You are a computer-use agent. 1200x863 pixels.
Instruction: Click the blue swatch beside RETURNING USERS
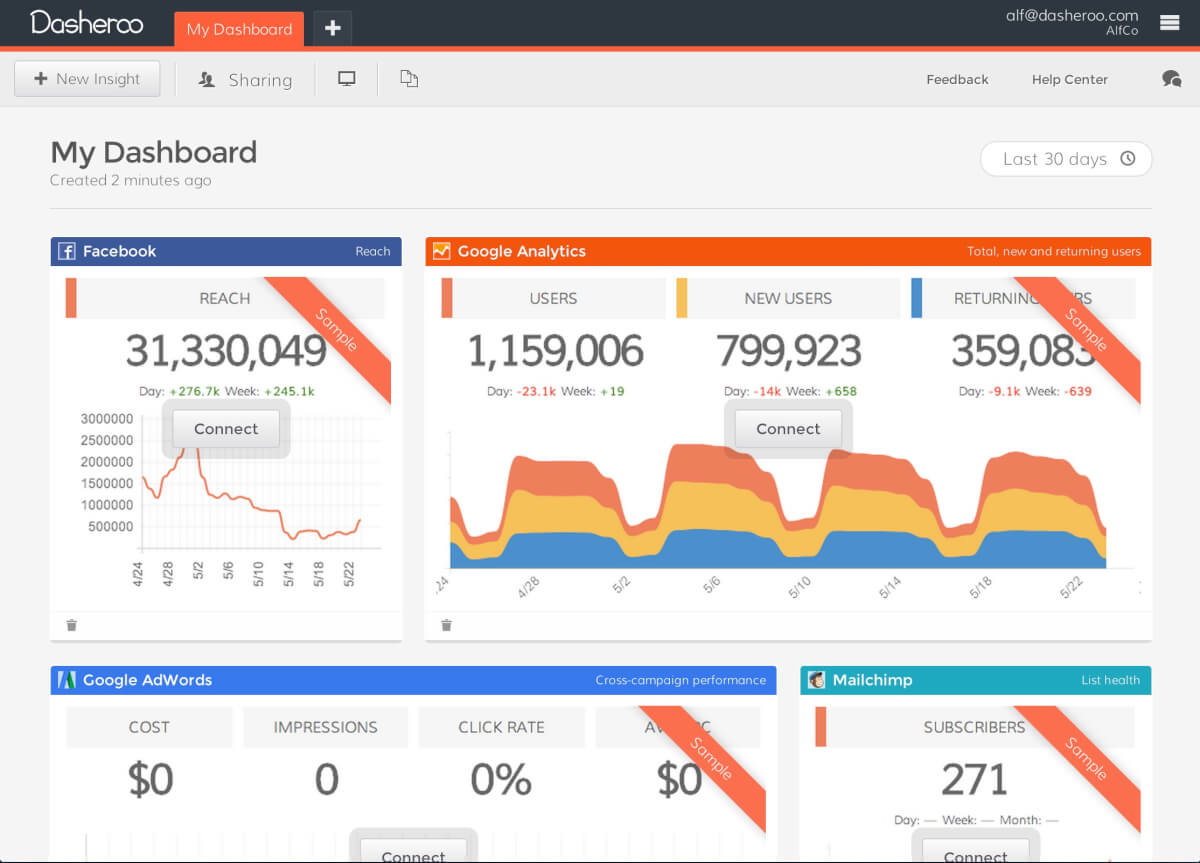pyautogui.click(x=917, y=298)
